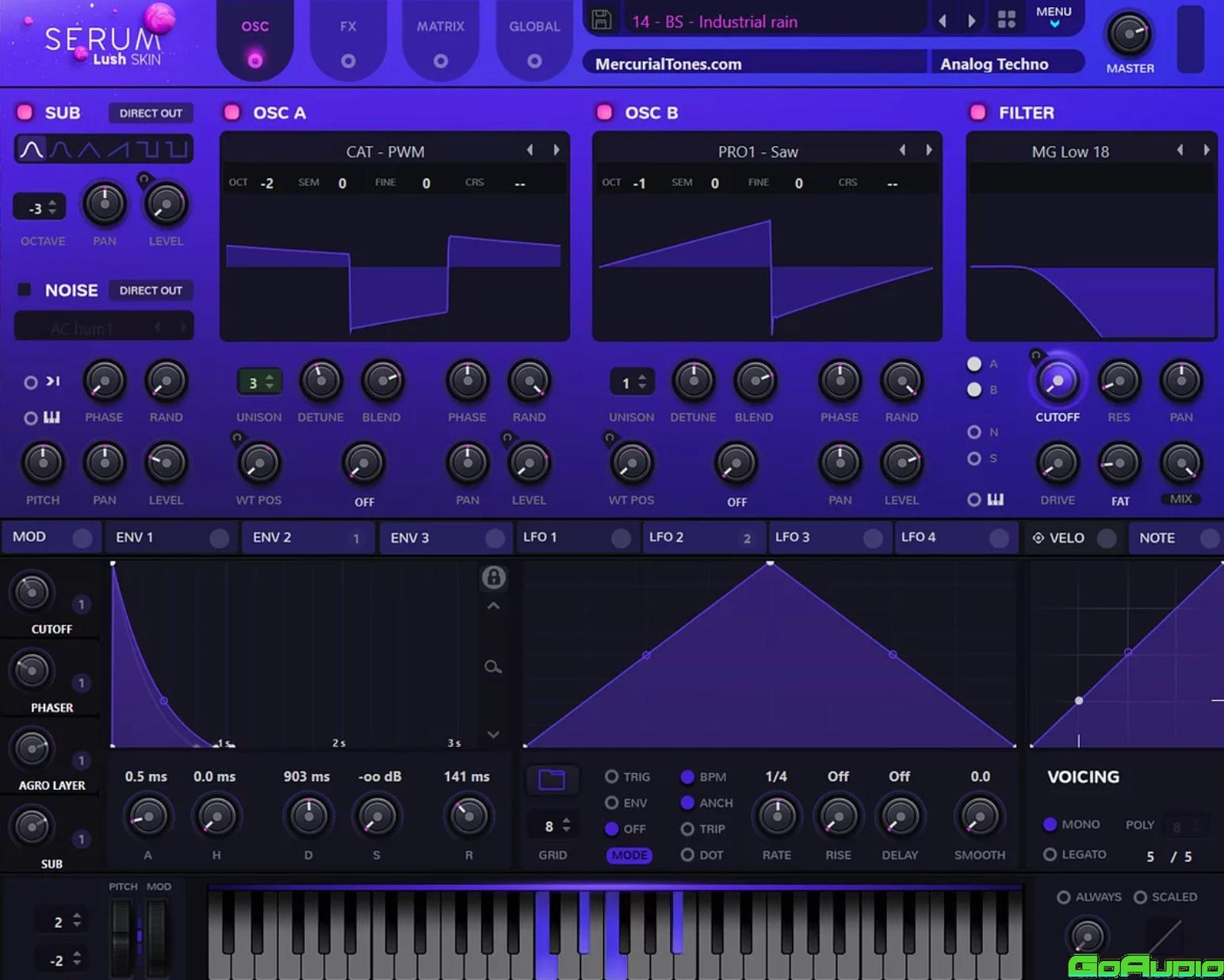Click the LFO MODE button

tap(629, 856)
